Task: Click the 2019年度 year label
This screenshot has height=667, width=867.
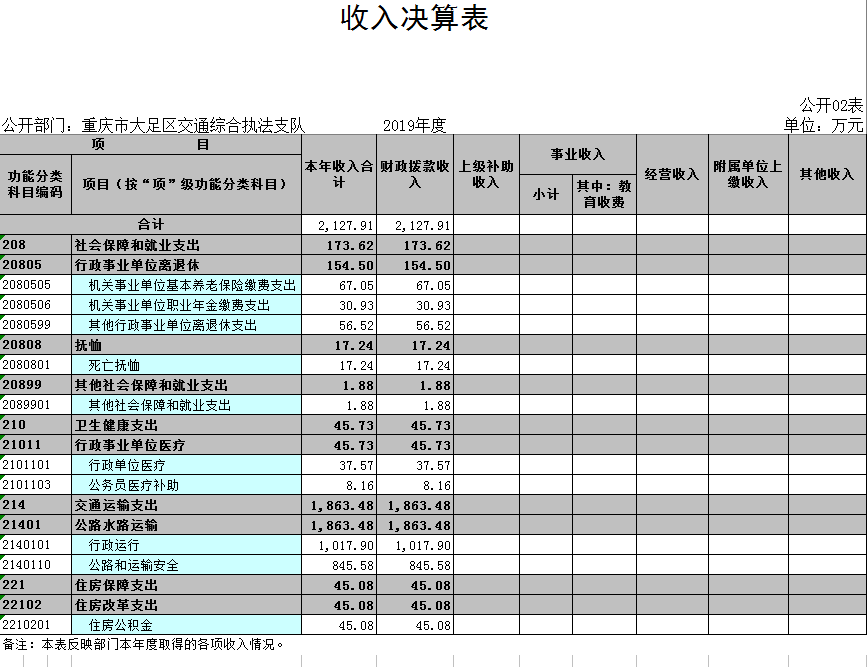Action: [415, 126]
